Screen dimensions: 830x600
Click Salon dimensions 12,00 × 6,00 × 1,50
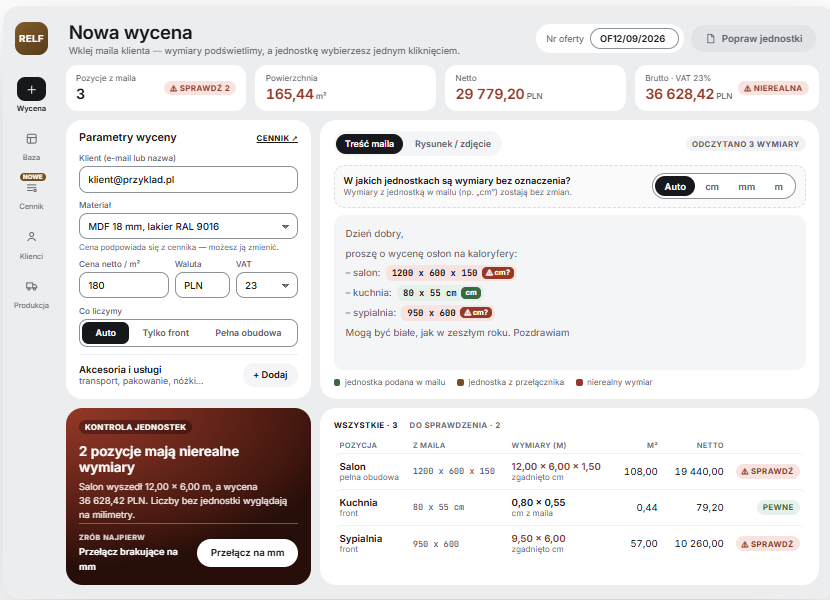click(556, 467)
